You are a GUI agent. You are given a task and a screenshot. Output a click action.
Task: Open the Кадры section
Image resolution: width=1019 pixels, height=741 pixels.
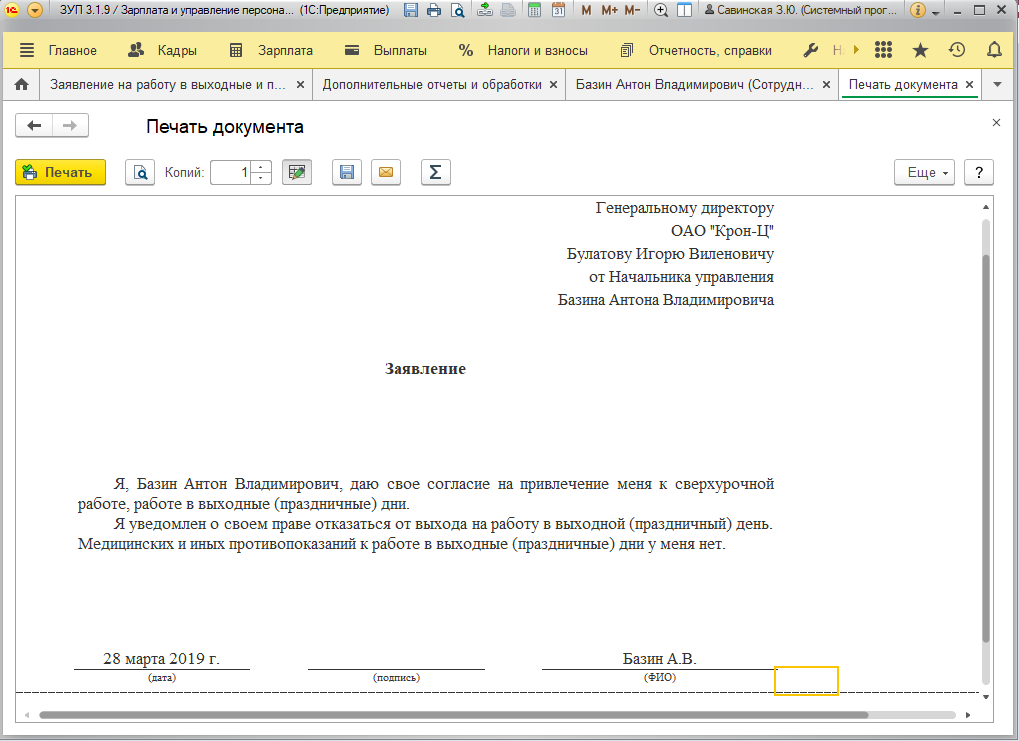(162, 51)
